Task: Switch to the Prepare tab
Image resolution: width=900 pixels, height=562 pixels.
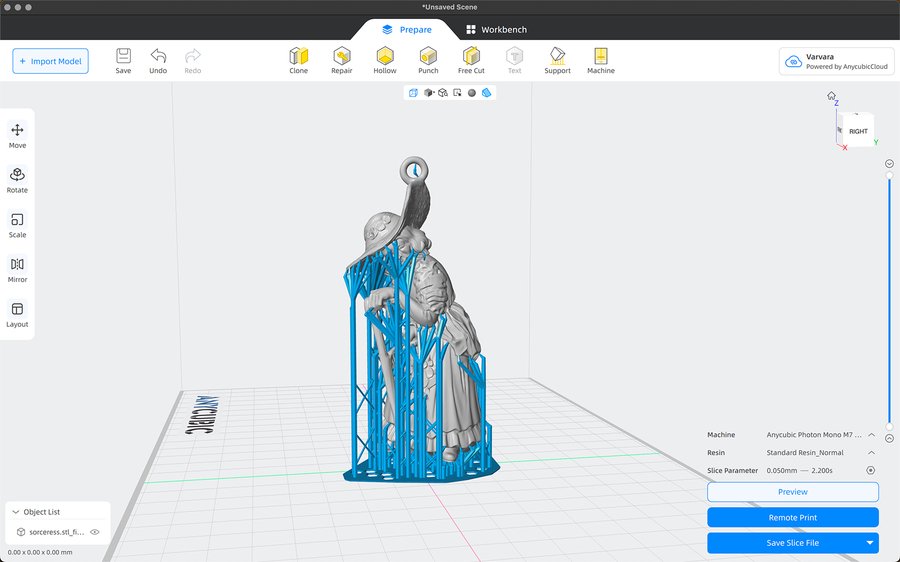Action: pos(406,30)
